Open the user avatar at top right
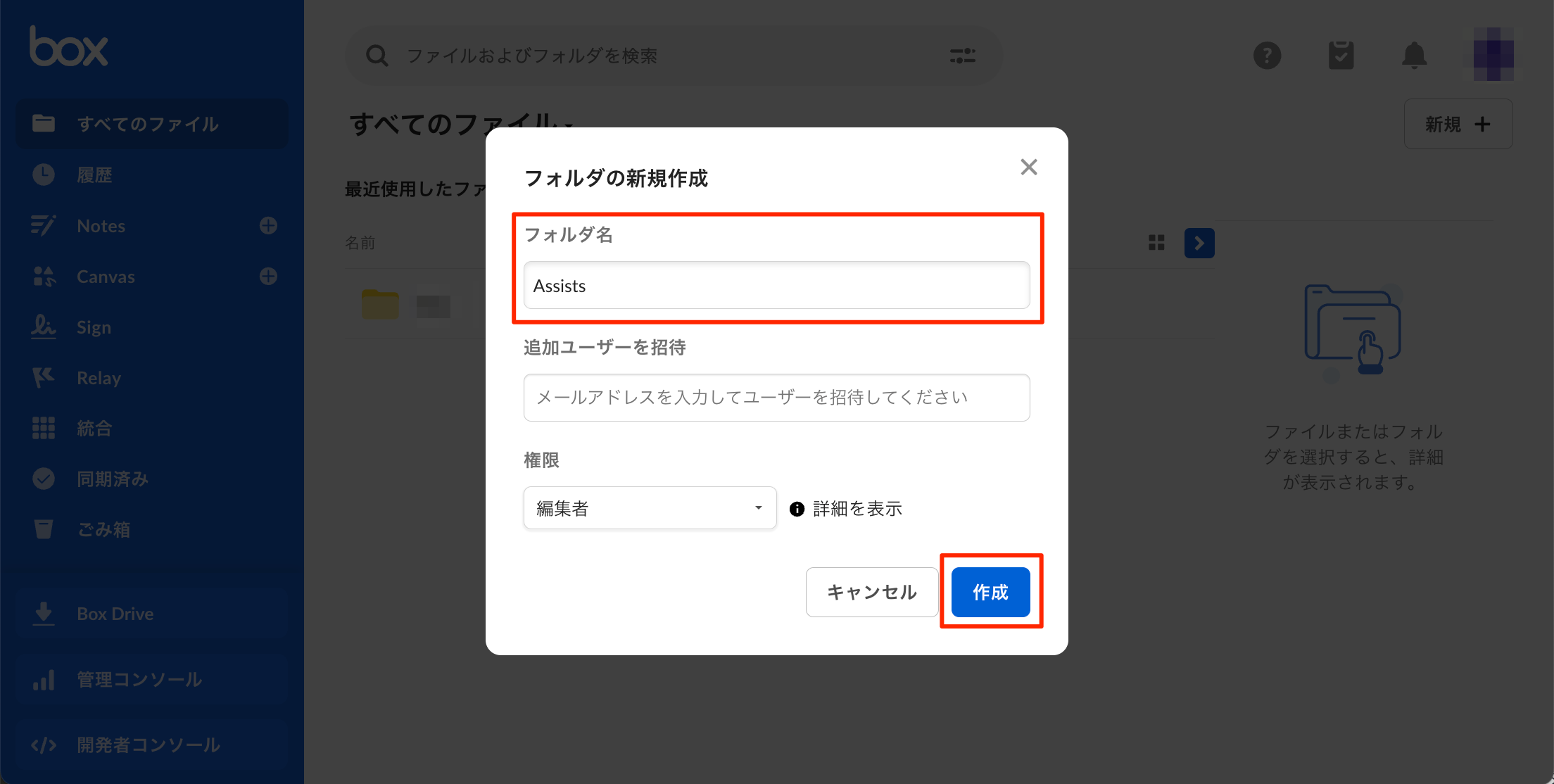 coord(1493,55)
